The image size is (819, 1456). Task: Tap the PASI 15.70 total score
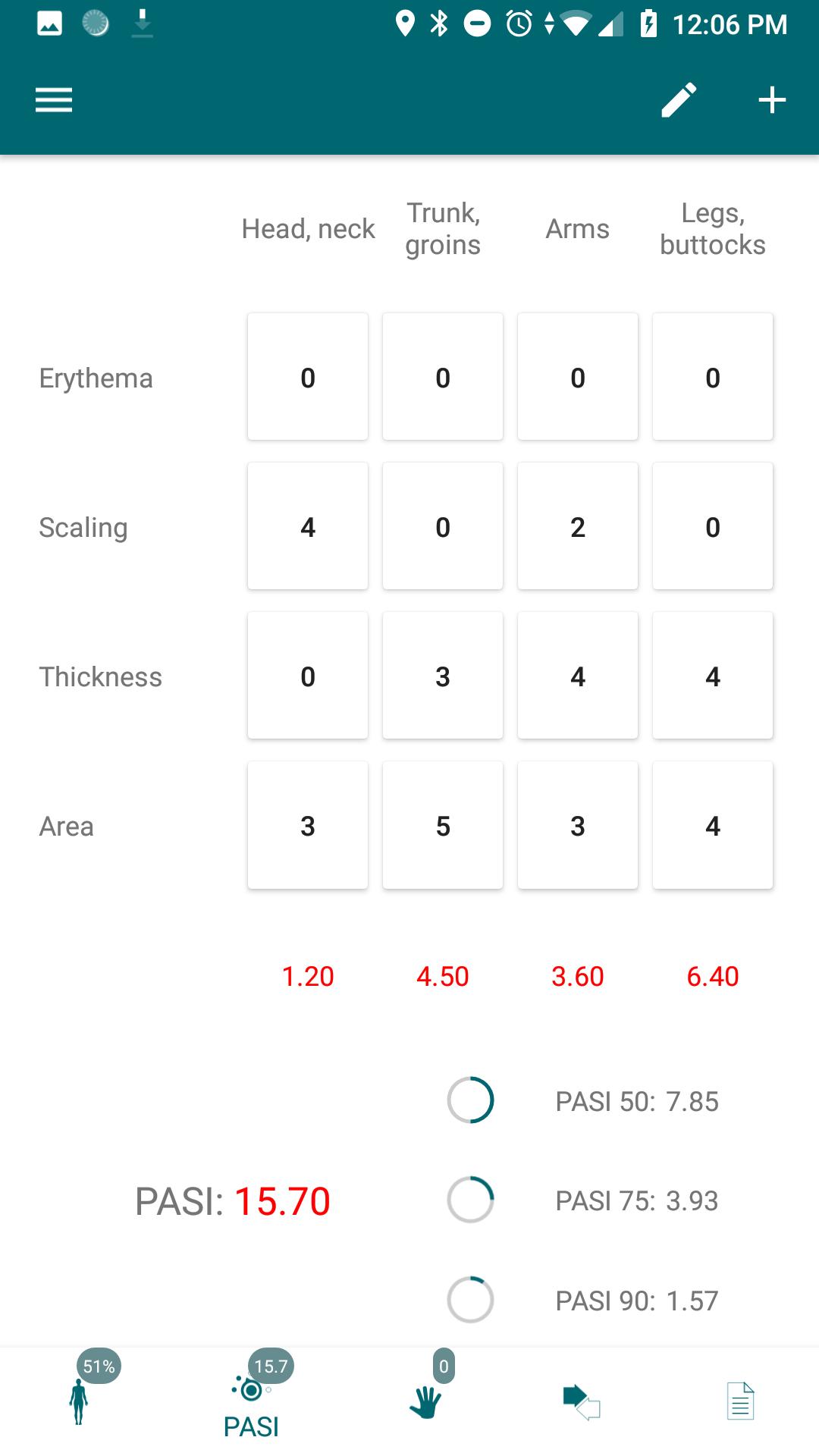tap(233, 1201)
